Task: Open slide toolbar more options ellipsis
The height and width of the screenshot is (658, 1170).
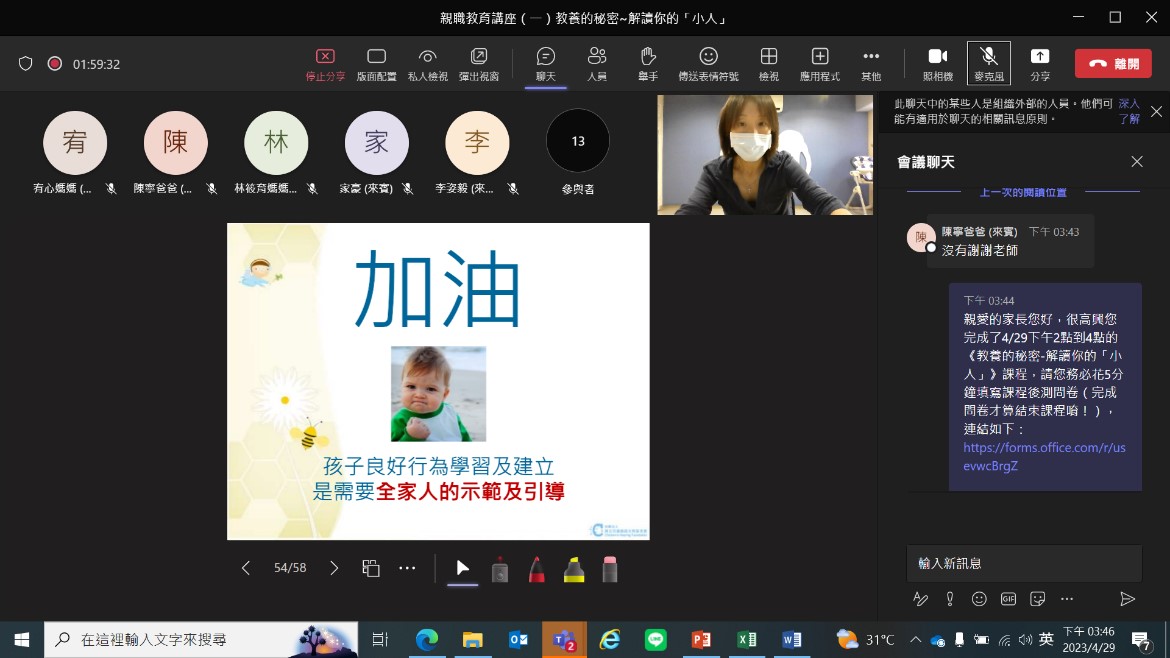Action: pos(407,568)
